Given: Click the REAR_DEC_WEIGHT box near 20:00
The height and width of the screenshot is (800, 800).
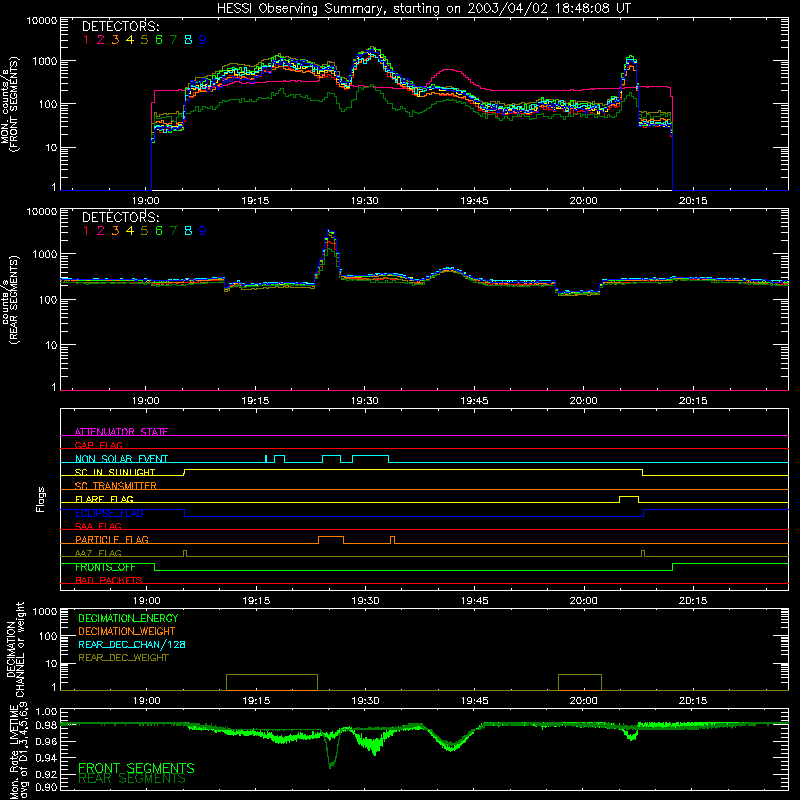Looking at the screenshot, I should tap(580, 683).
